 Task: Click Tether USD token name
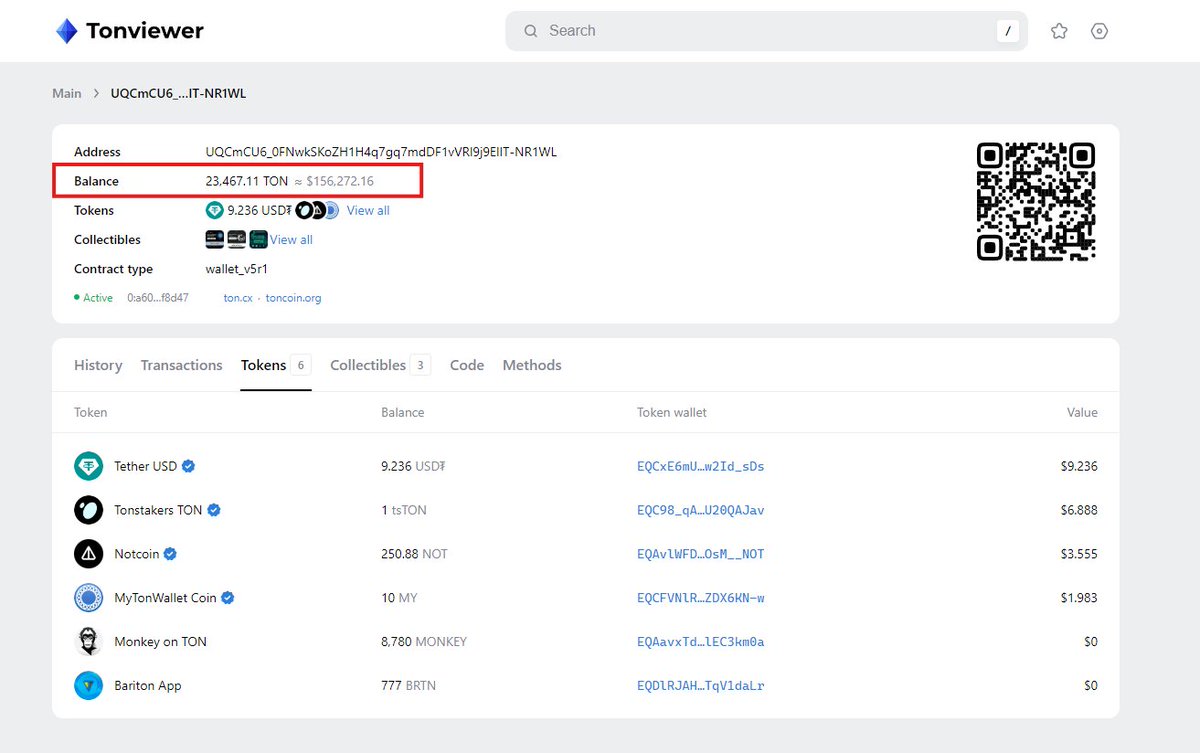pyautogui.click(x=145, y=466)
